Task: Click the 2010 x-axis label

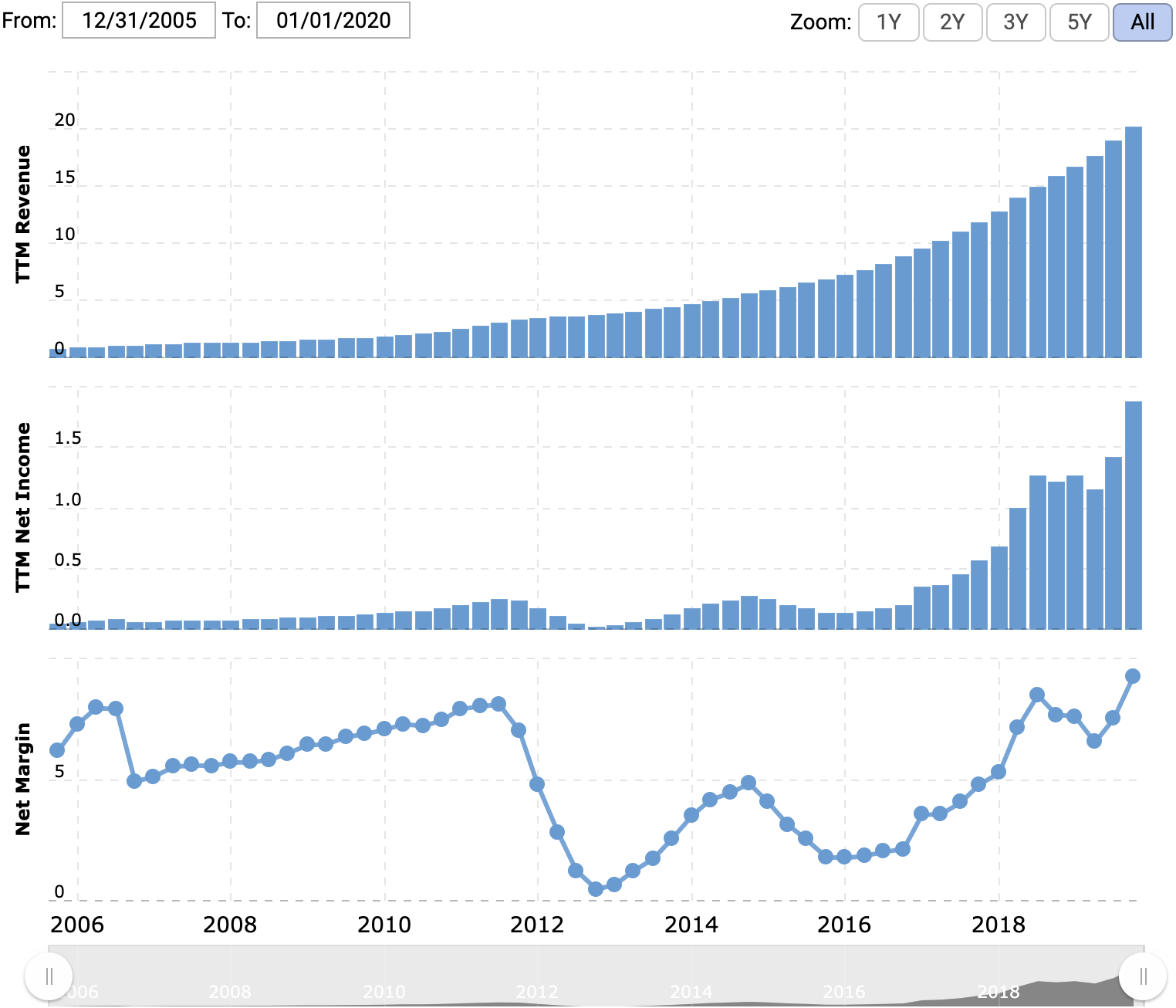Action: pyautogui.click(x=384, y=925)
